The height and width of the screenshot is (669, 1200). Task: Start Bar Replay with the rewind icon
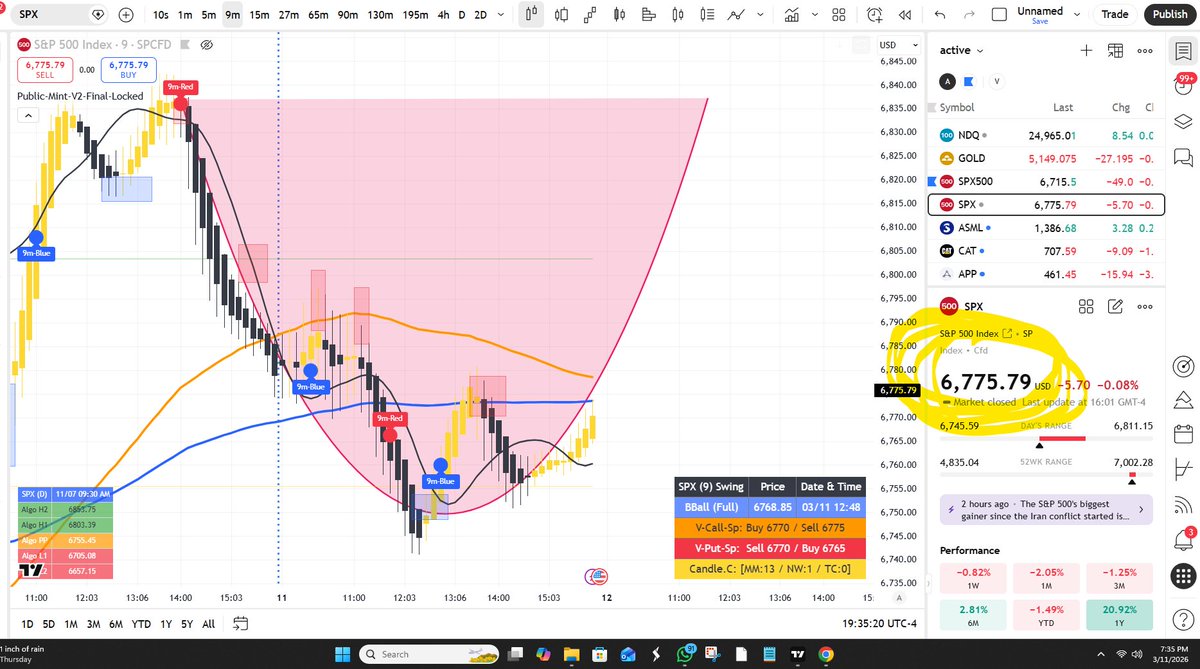click(x=905, y=14)
